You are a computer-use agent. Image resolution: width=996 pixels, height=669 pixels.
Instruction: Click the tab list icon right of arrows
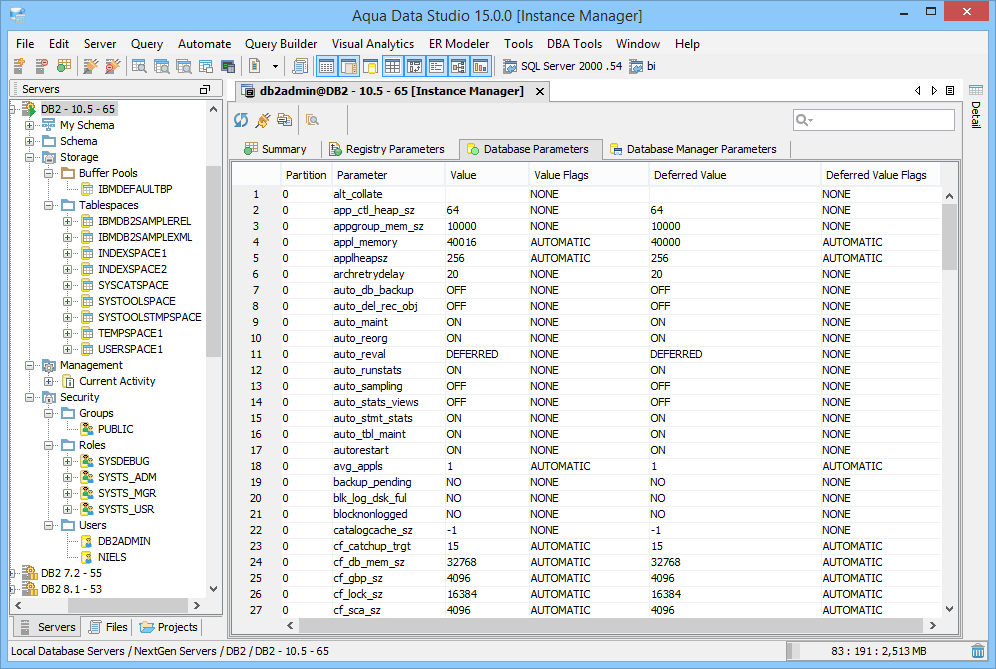click(x=950, y=91)
